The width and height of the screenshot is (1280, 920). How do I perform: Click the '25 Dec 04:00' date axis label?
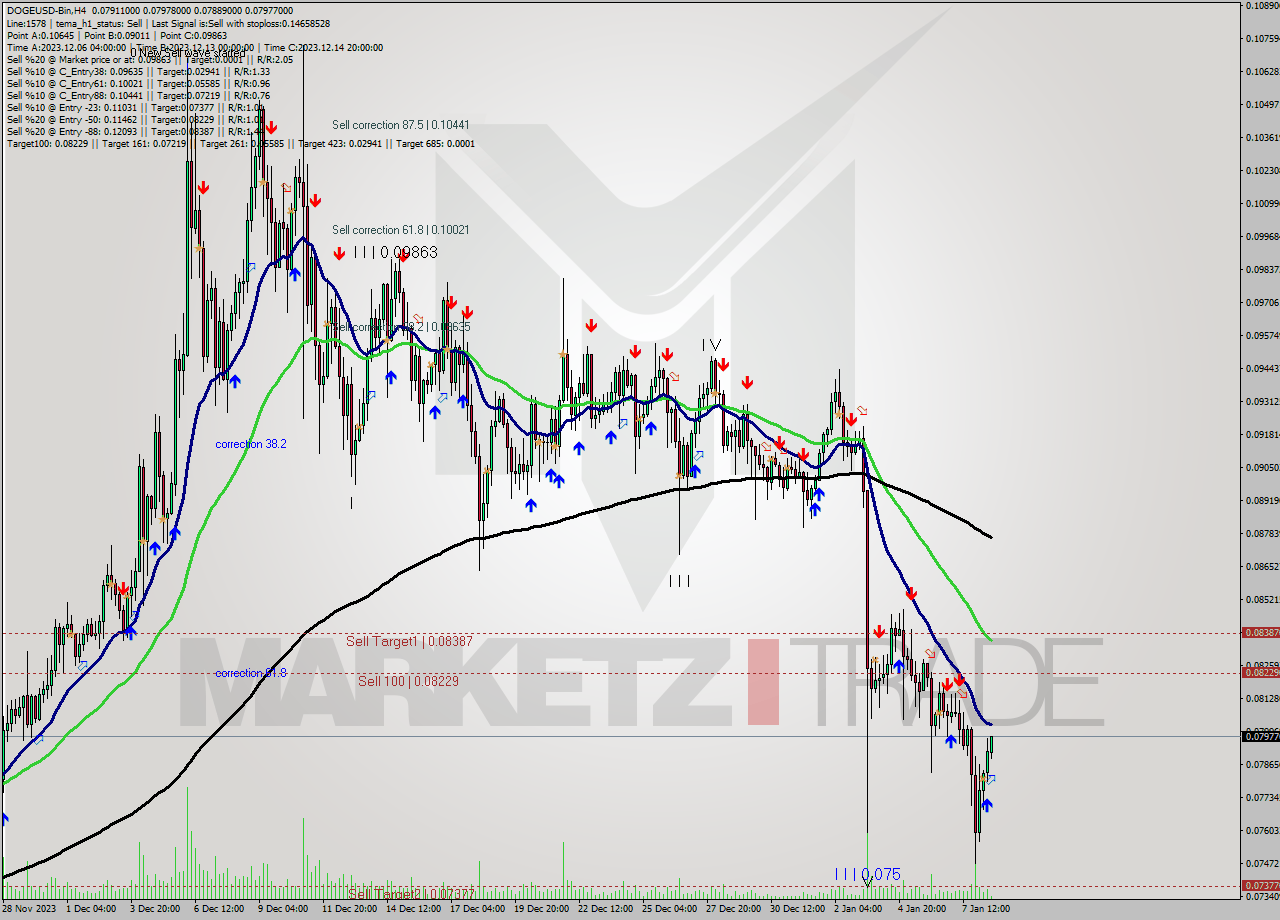(670, 909)
